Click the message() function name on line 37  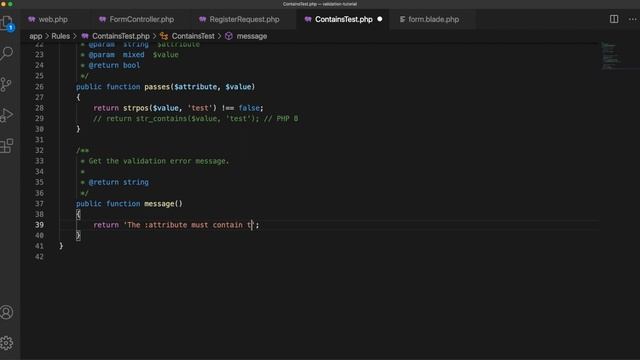(x=159, y=204)
